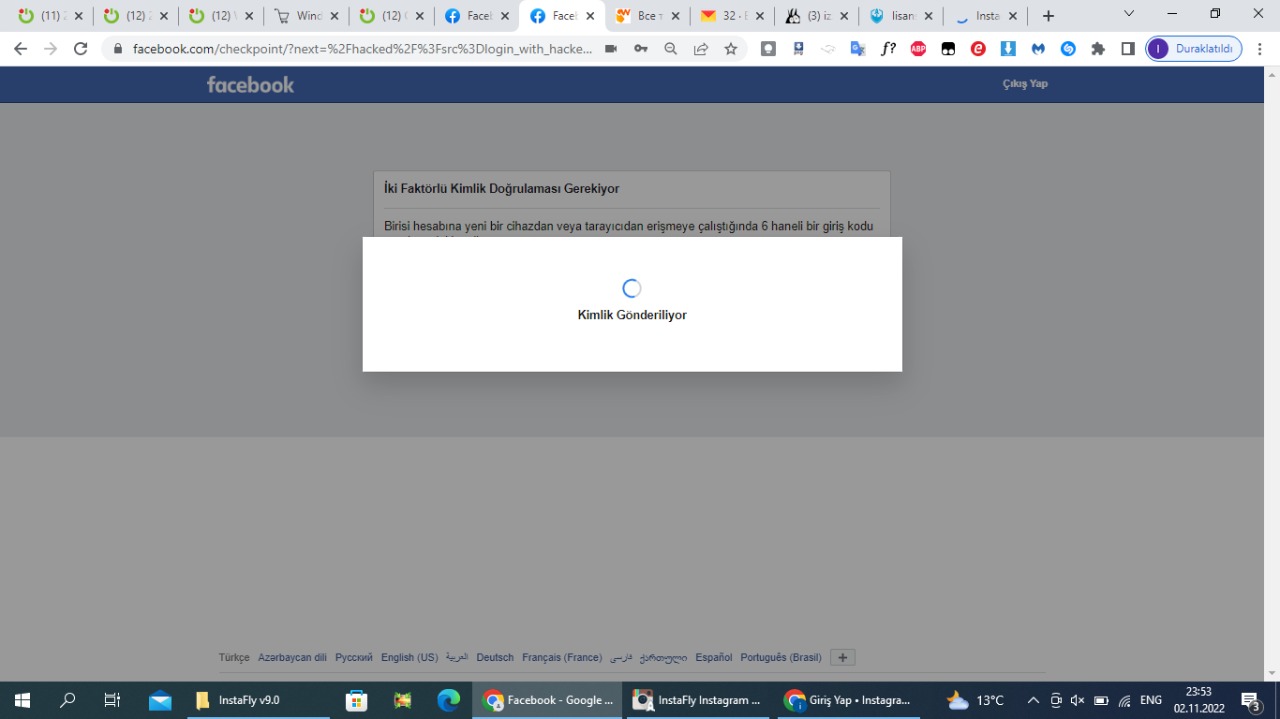Open saved passwords key icon
Screen dimensions: 1280x719
pos(641,48)
